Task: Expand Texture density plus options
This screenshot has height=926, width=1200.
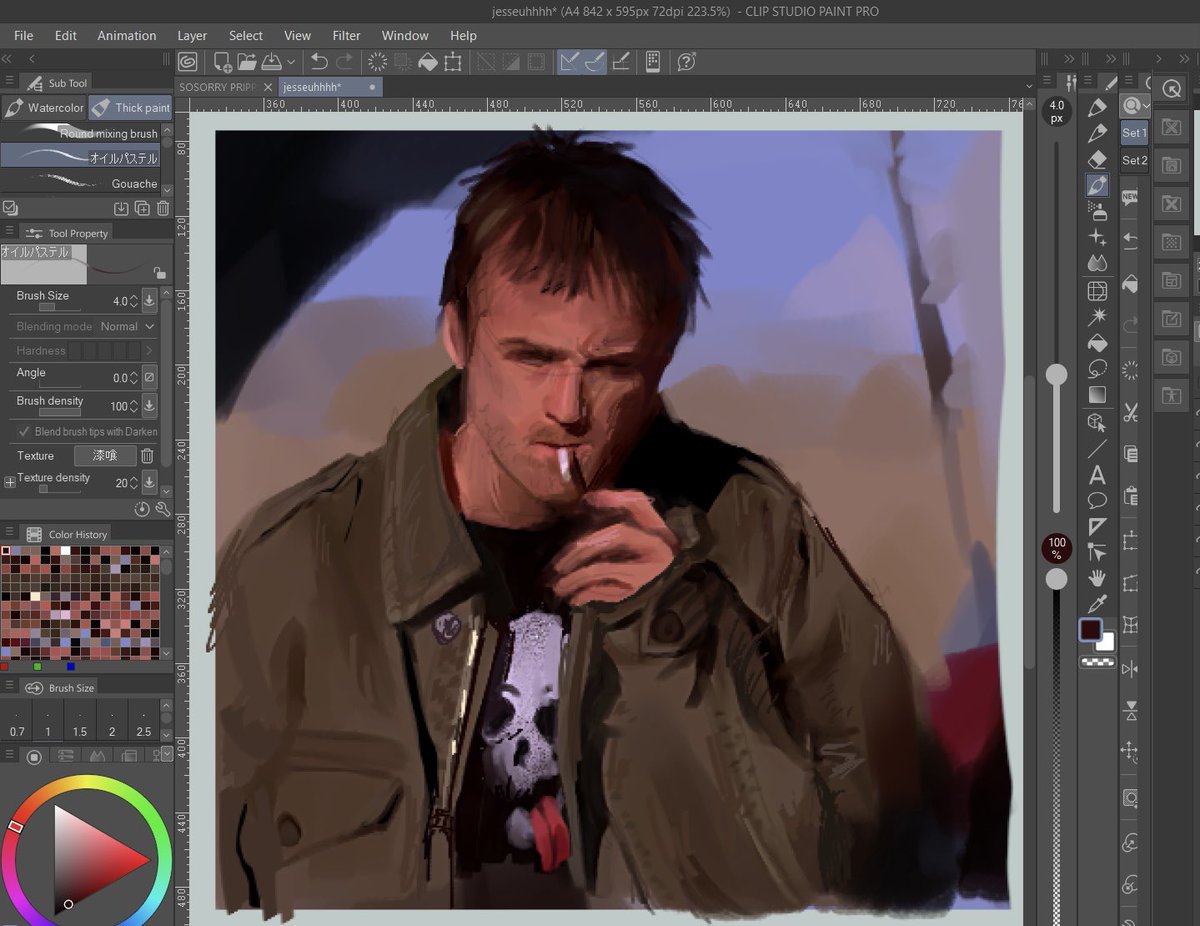Action: (x=10, y=482)
